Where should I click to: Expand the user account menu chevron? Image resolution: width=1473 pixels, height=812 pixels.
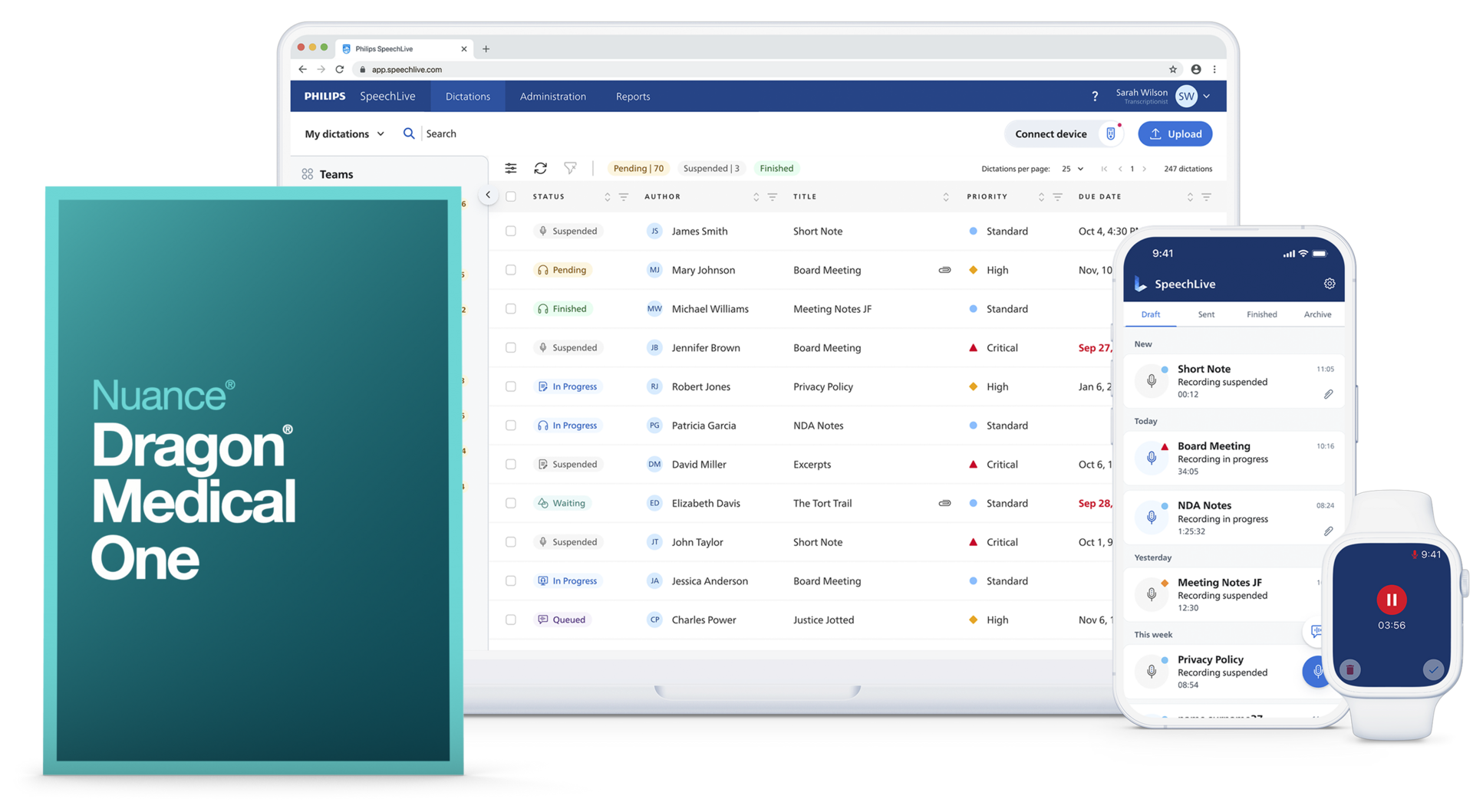[x=1207, y=97]
